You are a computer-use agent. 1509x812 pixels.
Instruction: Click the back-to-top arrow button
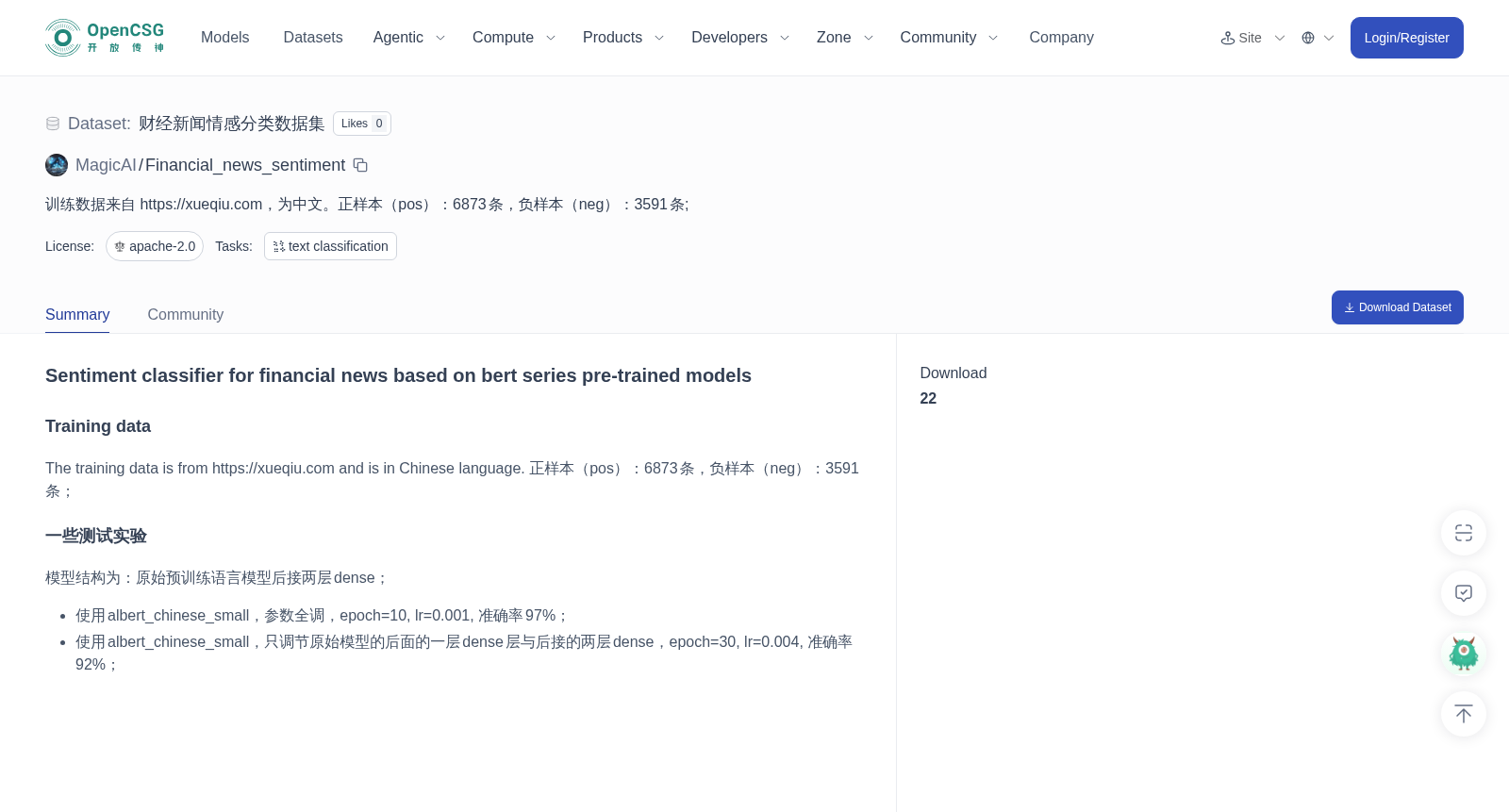click(1463, 714)
